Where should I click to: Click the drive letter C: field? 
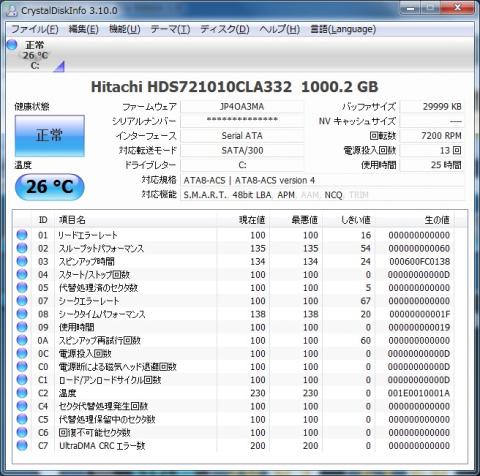coord(242,165)
